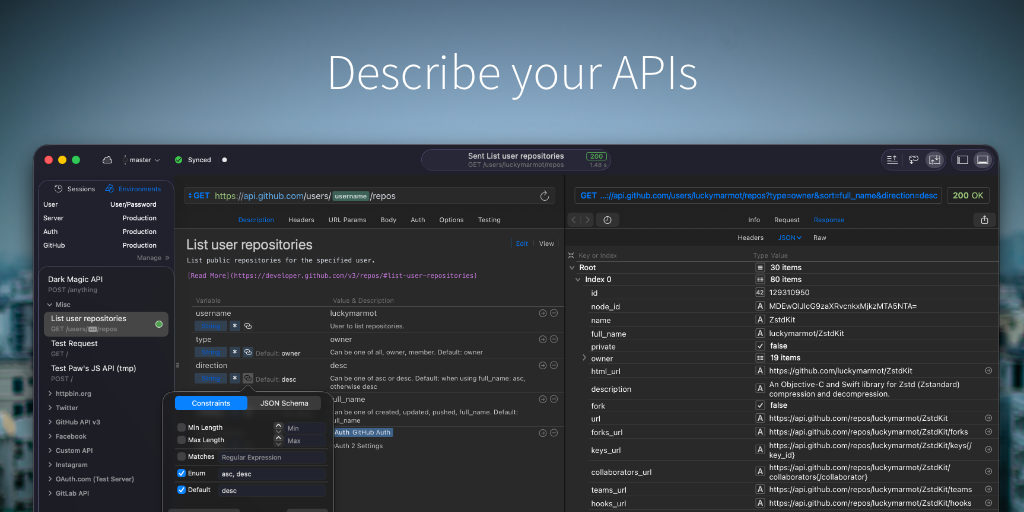1024x512 pixels.
Task: Click the Min Length stepper arrows
Action: pyautogui.click(x=278, y=428)
